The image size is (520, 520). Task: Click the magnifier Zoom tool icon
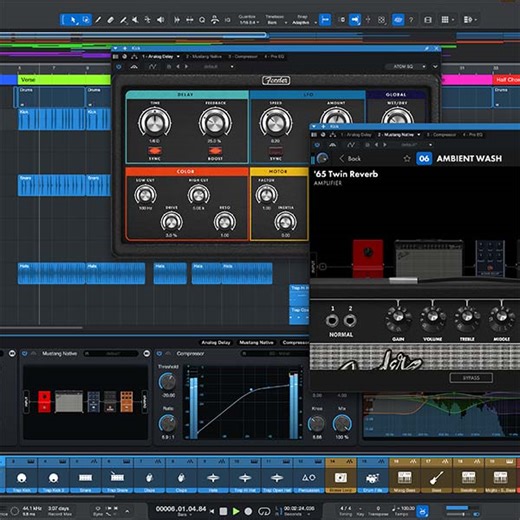pyautogui.click(x=202, y=20)
